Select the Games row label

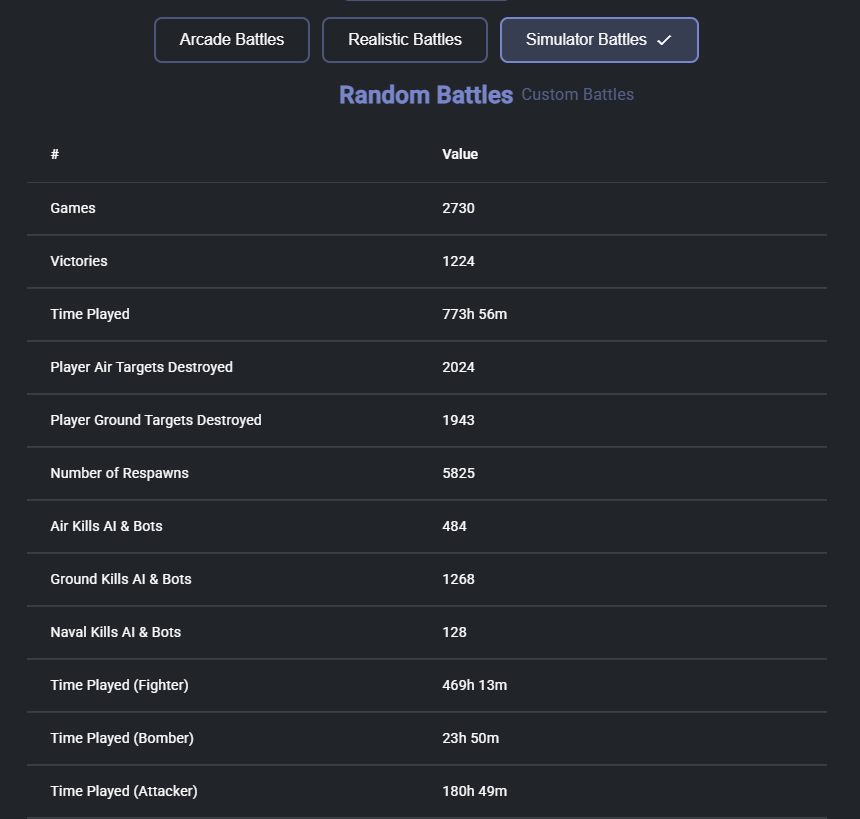tap(73, 208)
